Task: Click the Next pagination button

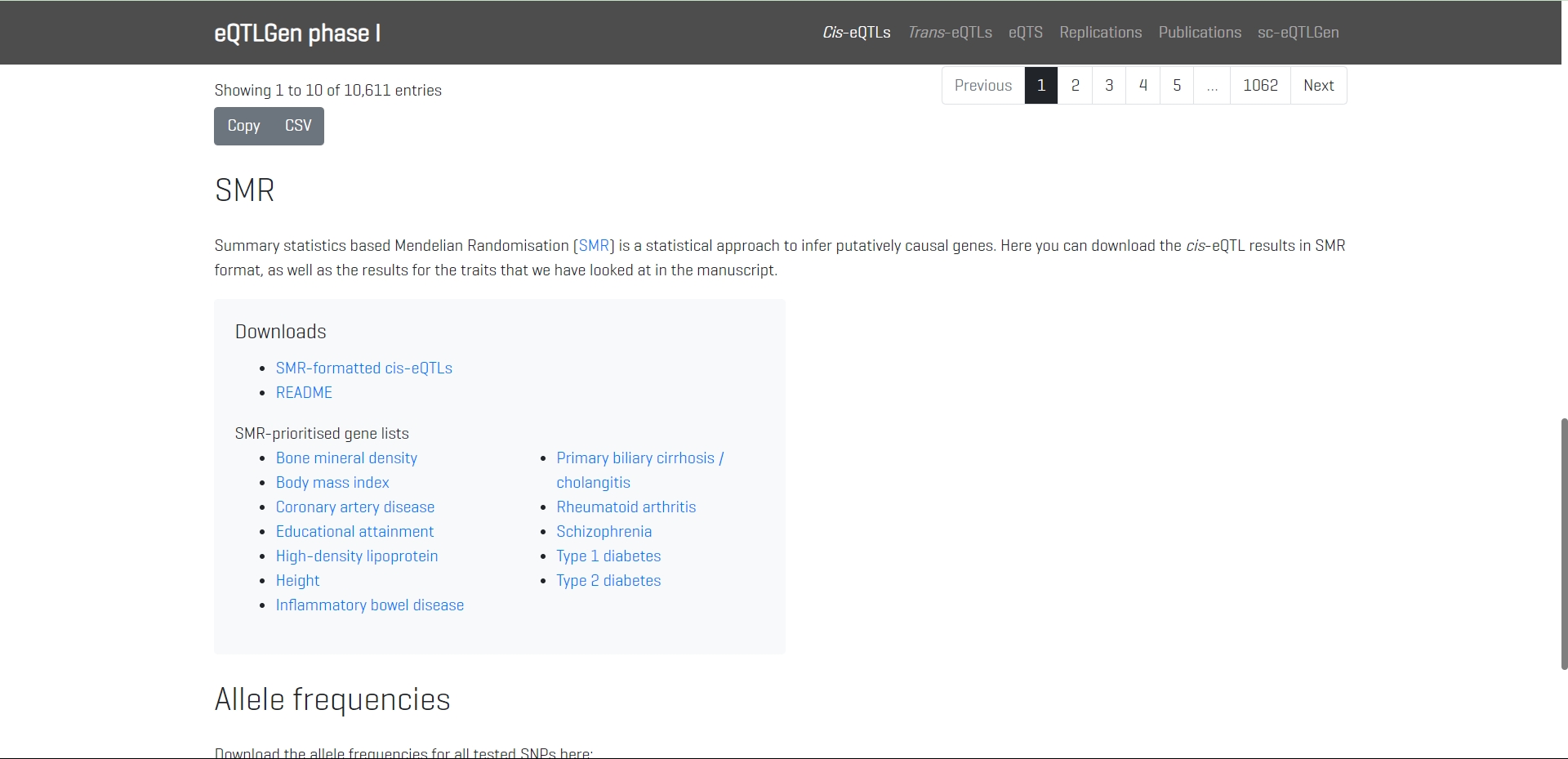Action: click(x=1318, y=86)
